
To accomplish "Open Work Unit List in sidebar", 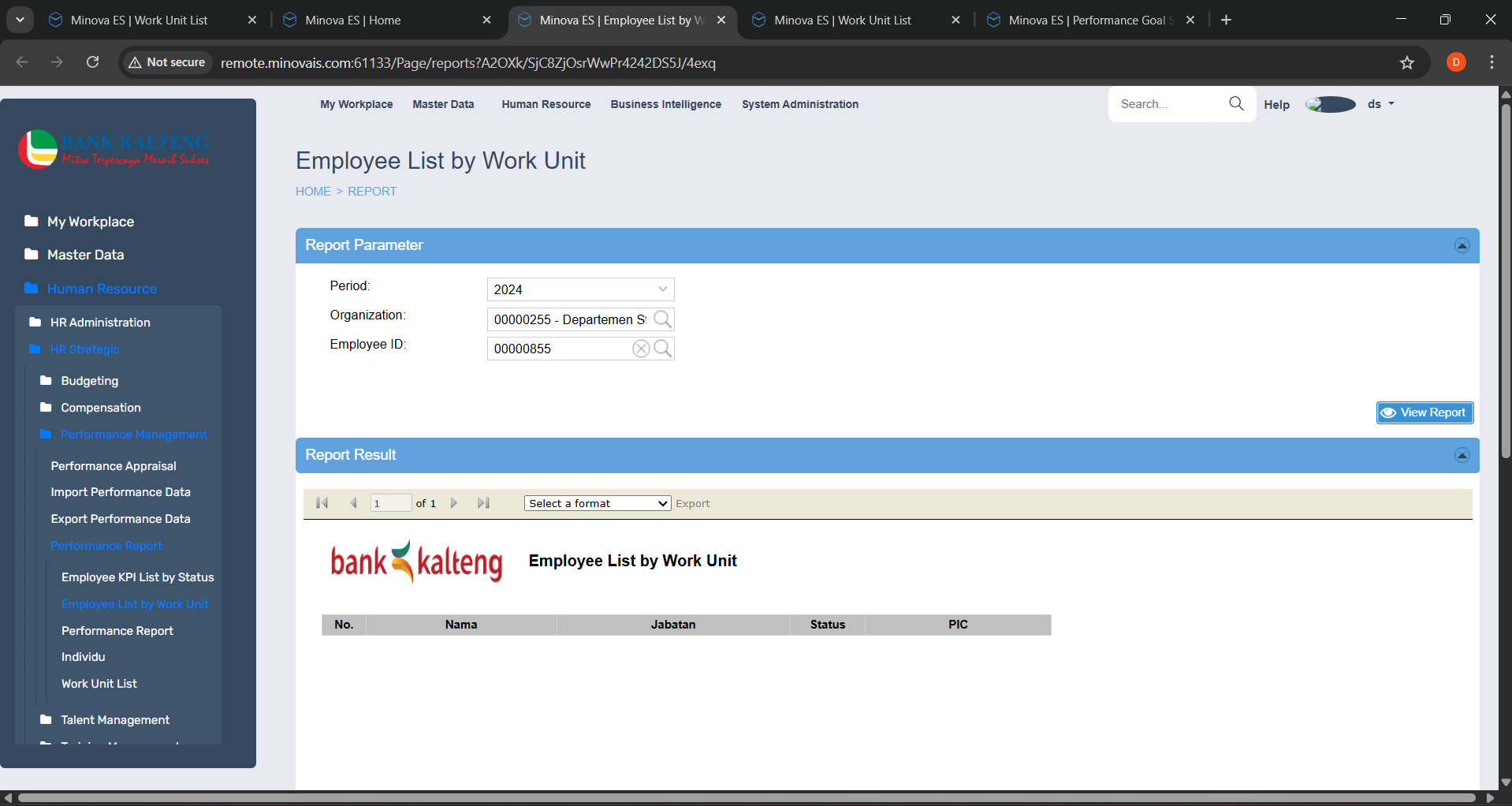I will [x=99, y=684].
